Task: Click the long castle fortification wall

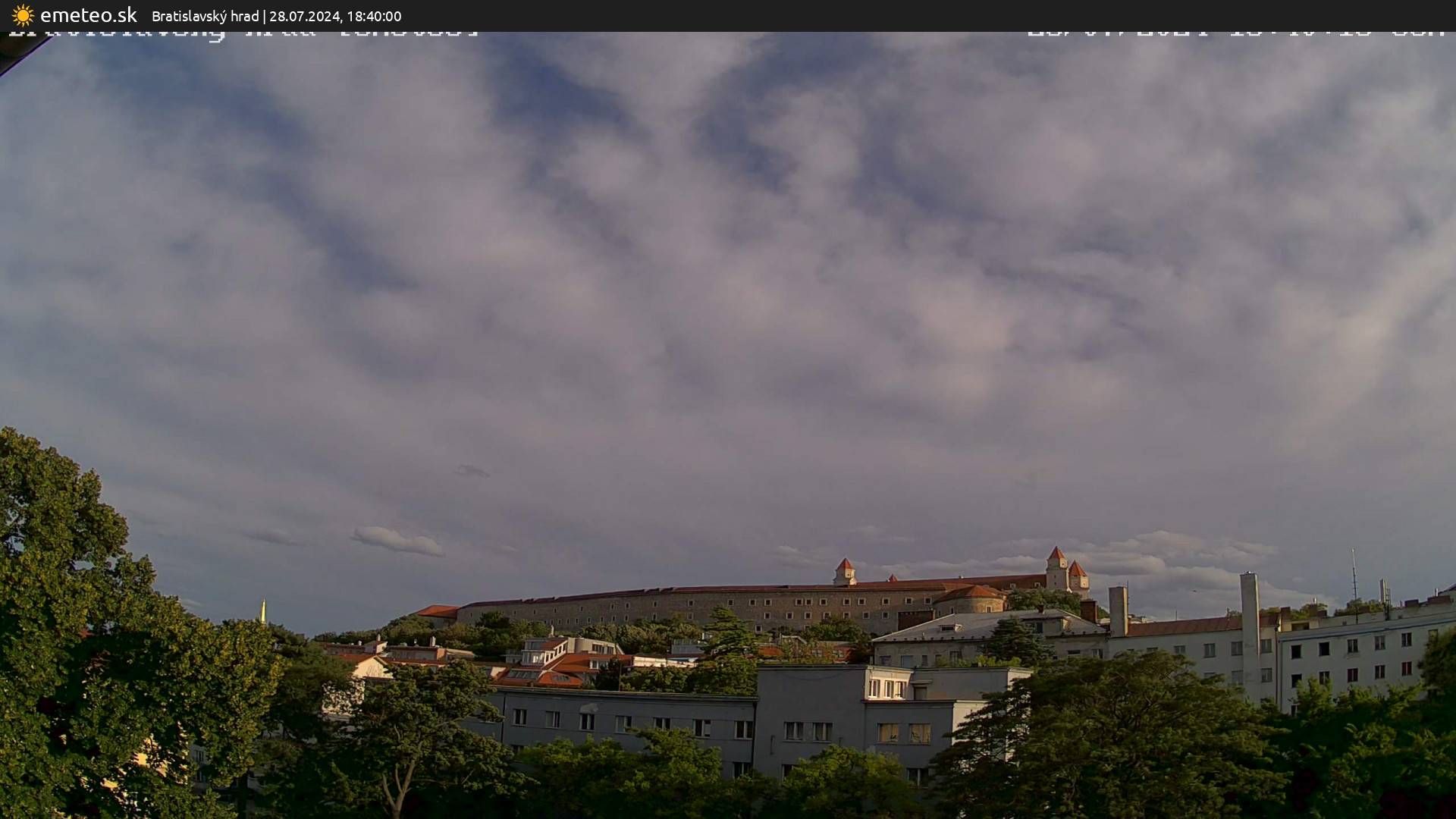Action: coord(682,607)
